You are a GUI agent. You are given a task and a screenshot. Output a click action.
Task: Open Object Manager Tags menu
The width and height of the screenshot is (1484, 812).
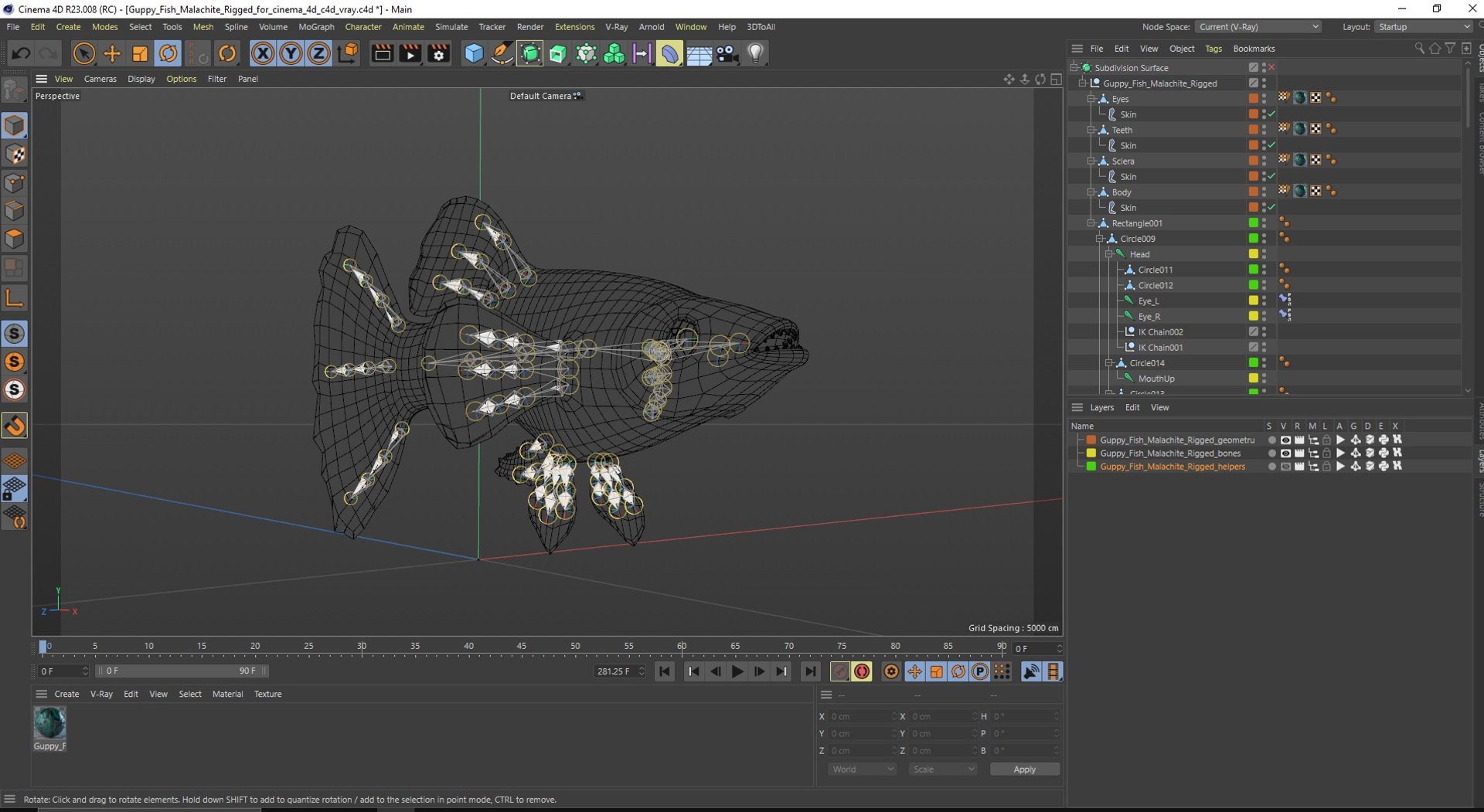point(1213,49)
